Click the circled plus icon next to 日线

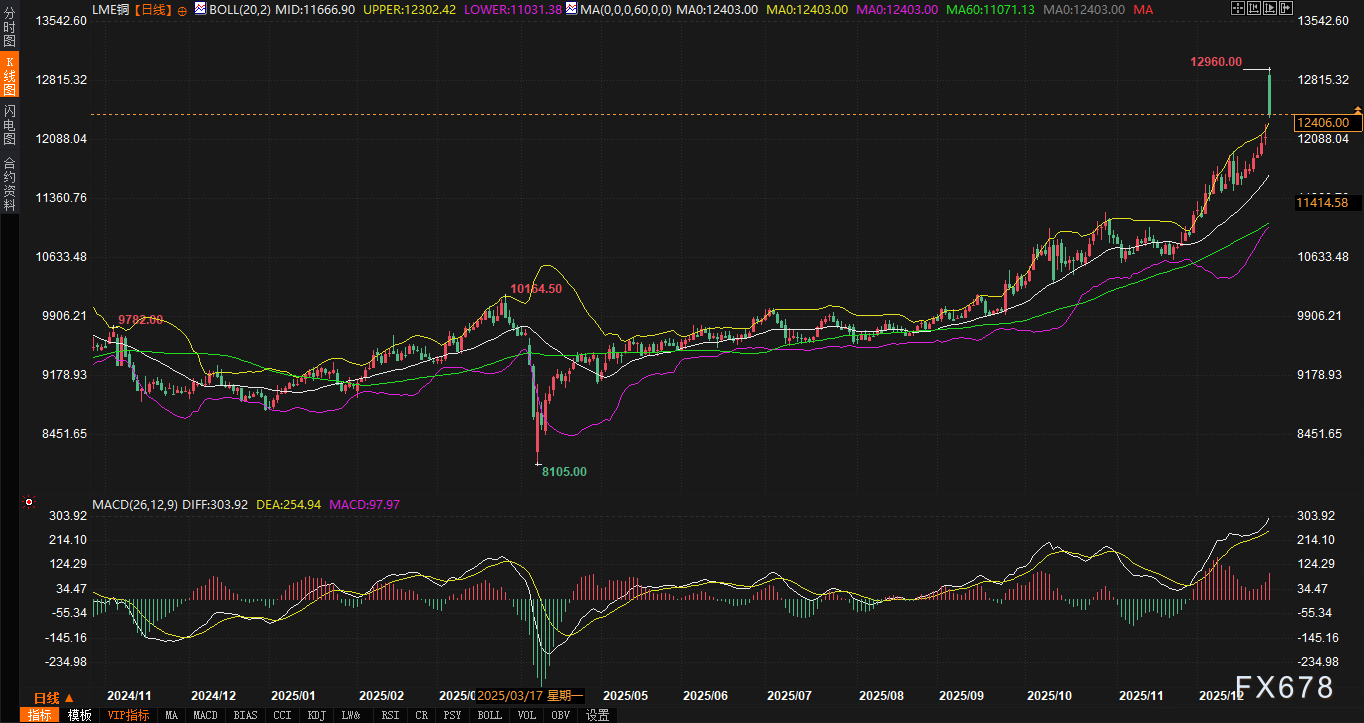182,9
